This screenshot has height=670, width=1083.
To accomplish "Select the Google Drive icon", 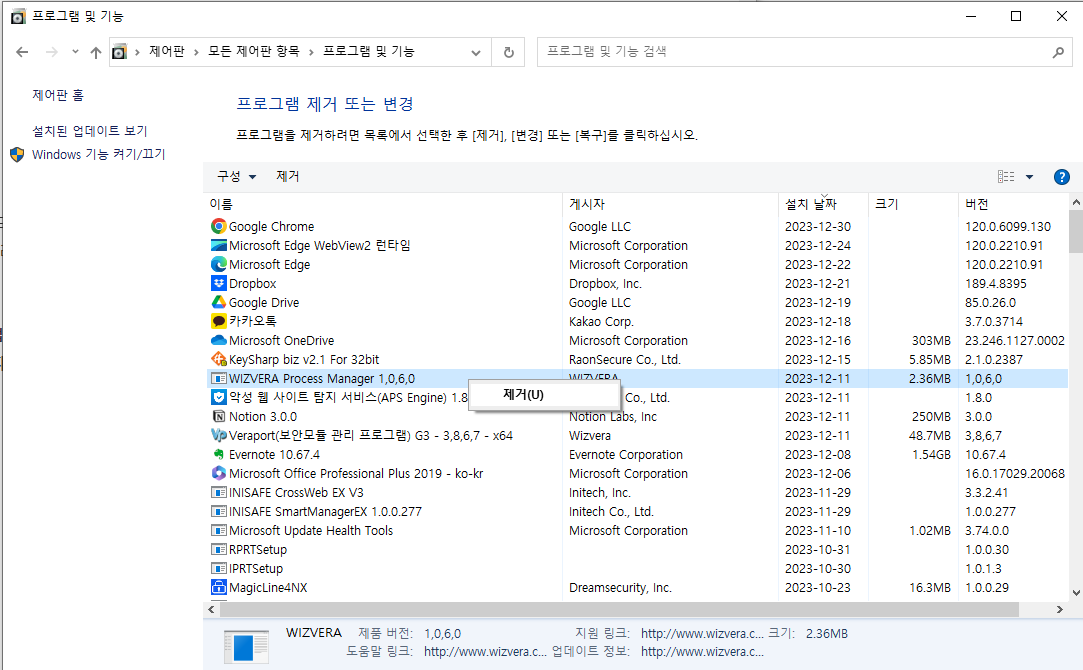I will (218, 303).
